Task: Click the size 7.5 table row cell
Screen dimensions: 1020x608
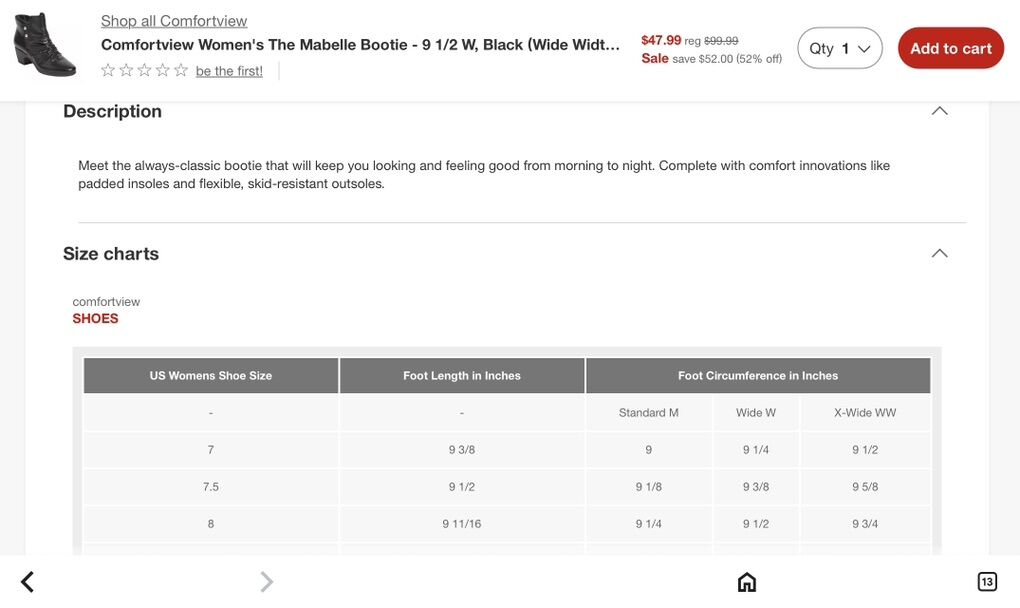Action: point(211,487)
